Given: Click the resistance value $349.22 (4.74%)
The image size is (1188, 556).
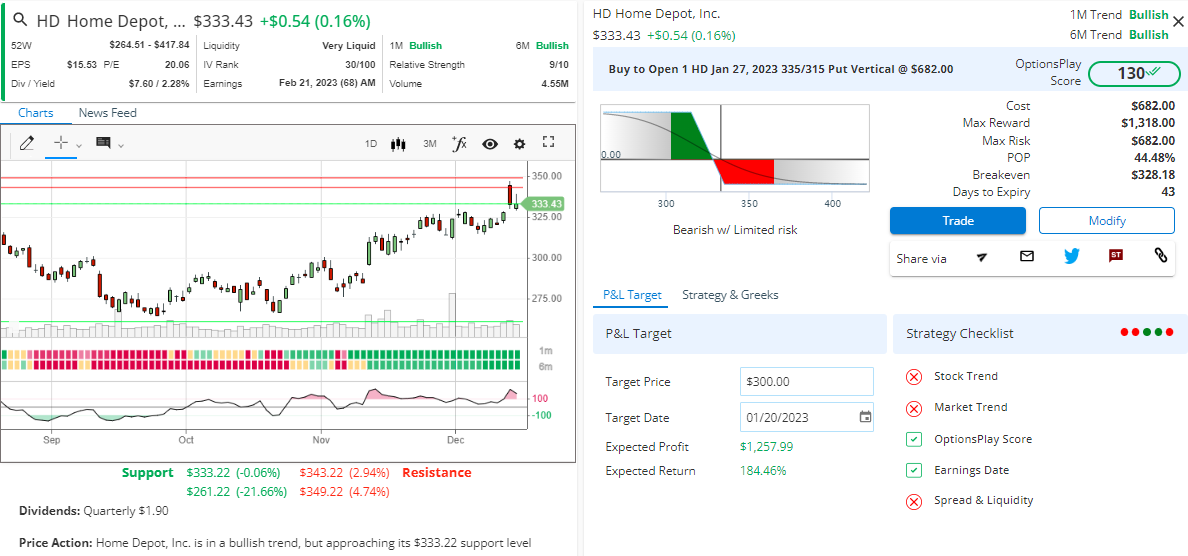Looking at the screenshot, I should click(345, 492).
